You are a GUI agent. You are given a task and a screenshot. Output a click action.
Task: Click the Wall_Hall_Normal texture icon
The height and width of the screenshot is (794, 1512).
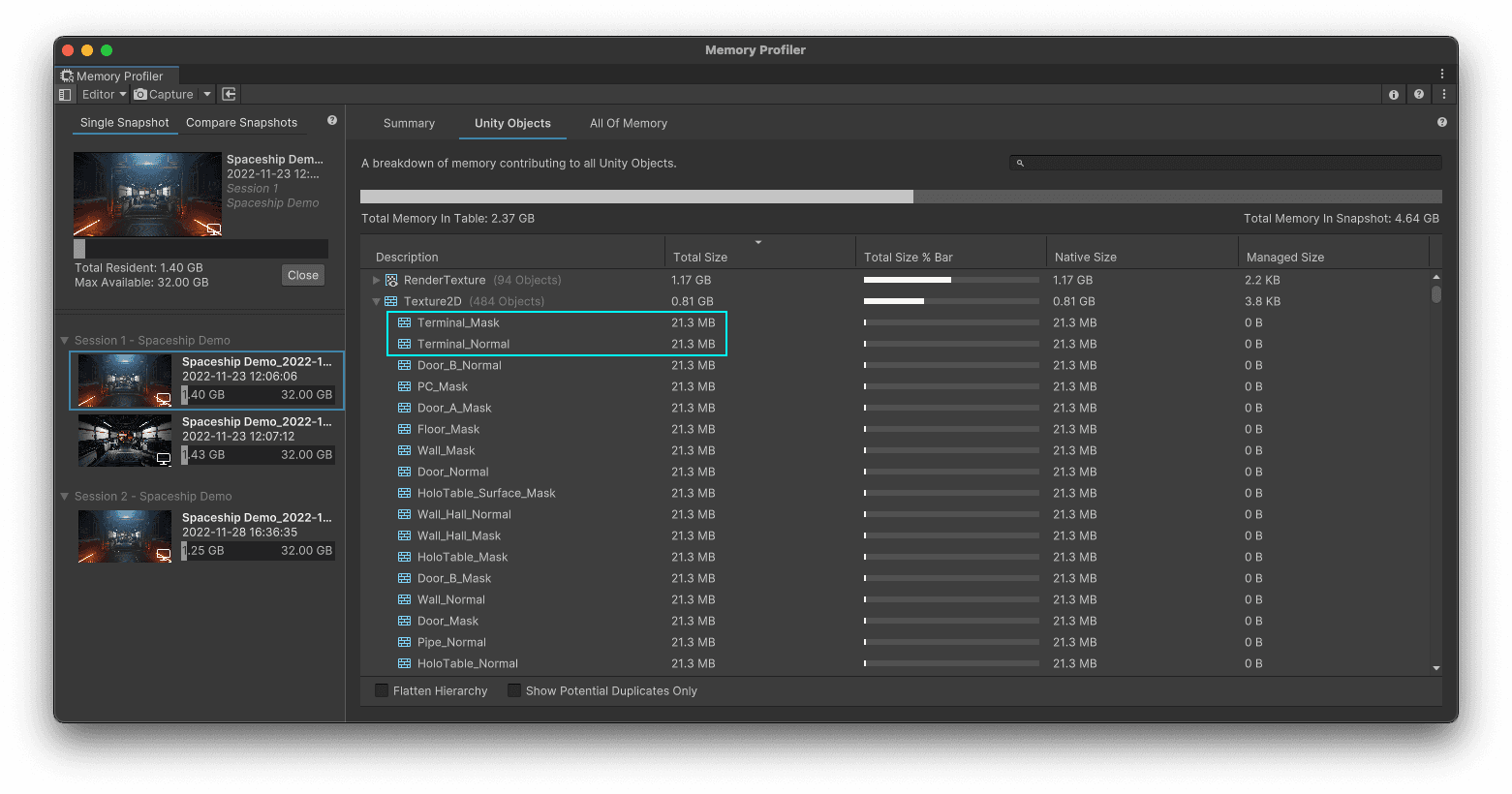(x=405, y=514)
